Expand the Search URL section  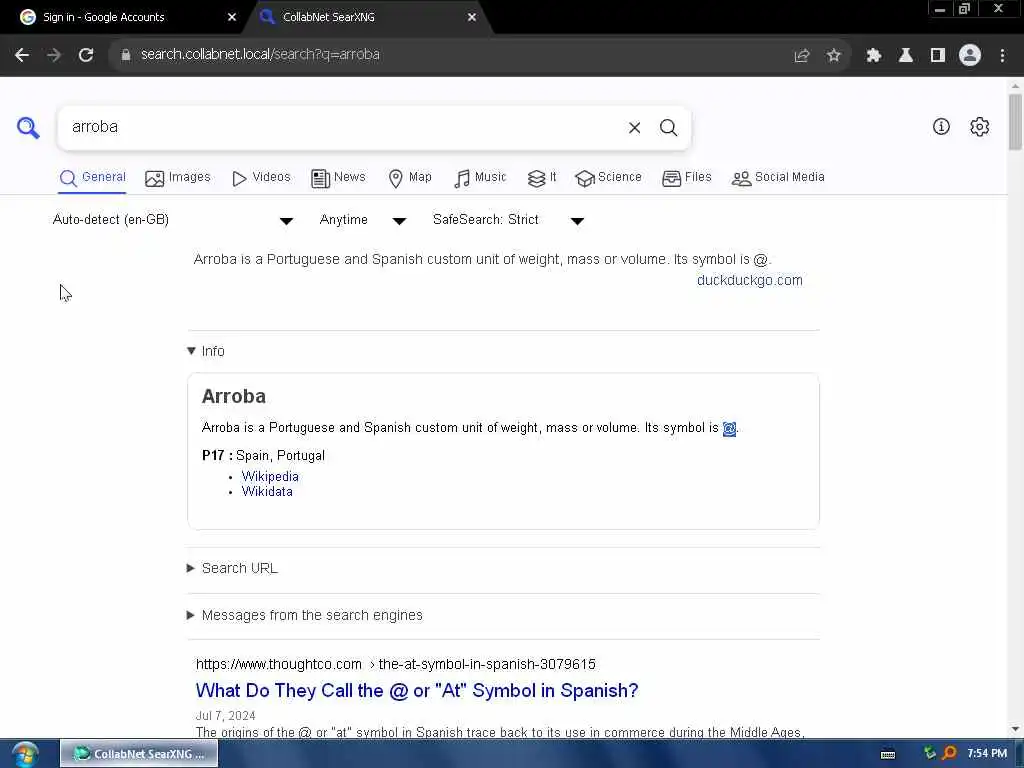232,568
